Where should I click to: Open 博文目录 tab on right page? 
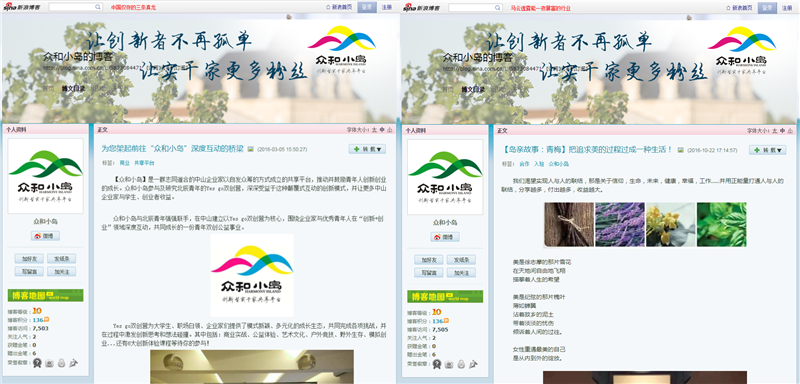pyautogui.click(x=473, y=89)
